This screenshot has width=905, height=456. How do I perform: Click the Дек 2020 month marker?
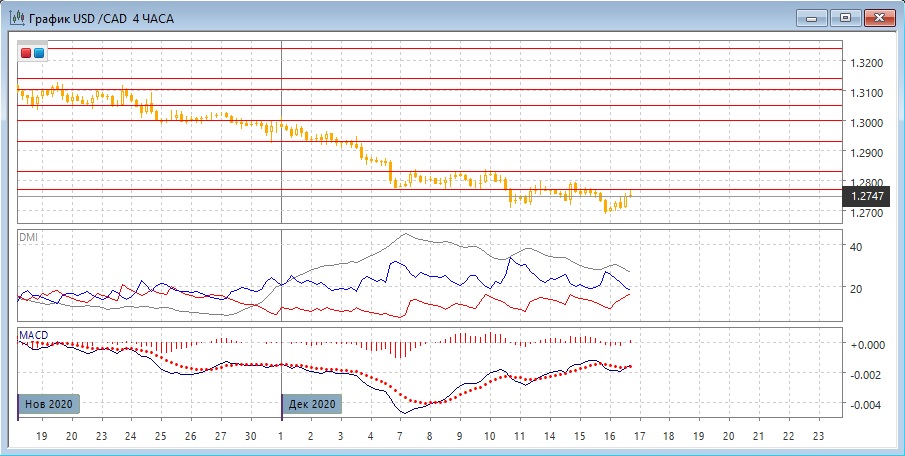point(312,404)
